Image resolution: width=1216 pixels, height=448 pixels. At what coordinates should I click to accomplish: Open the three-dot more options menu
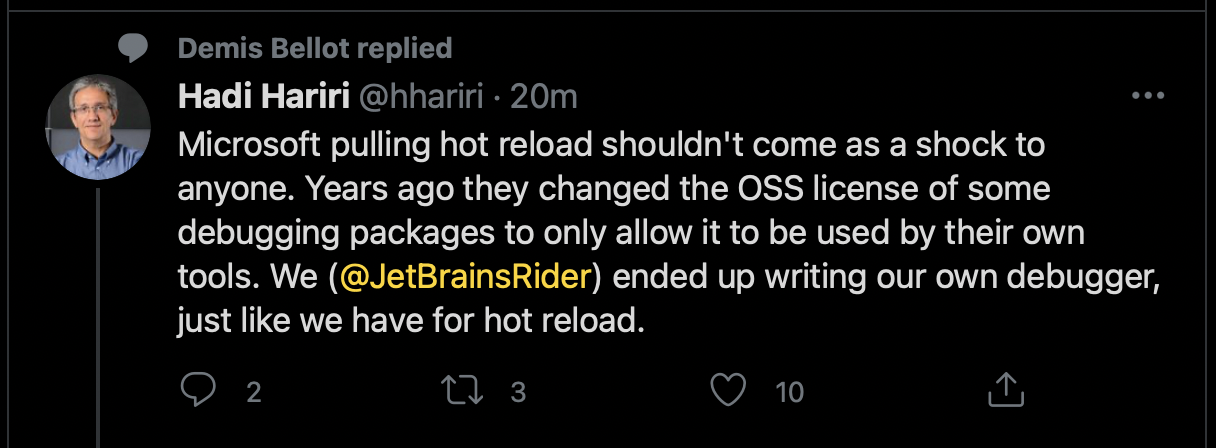[1148, 97]
